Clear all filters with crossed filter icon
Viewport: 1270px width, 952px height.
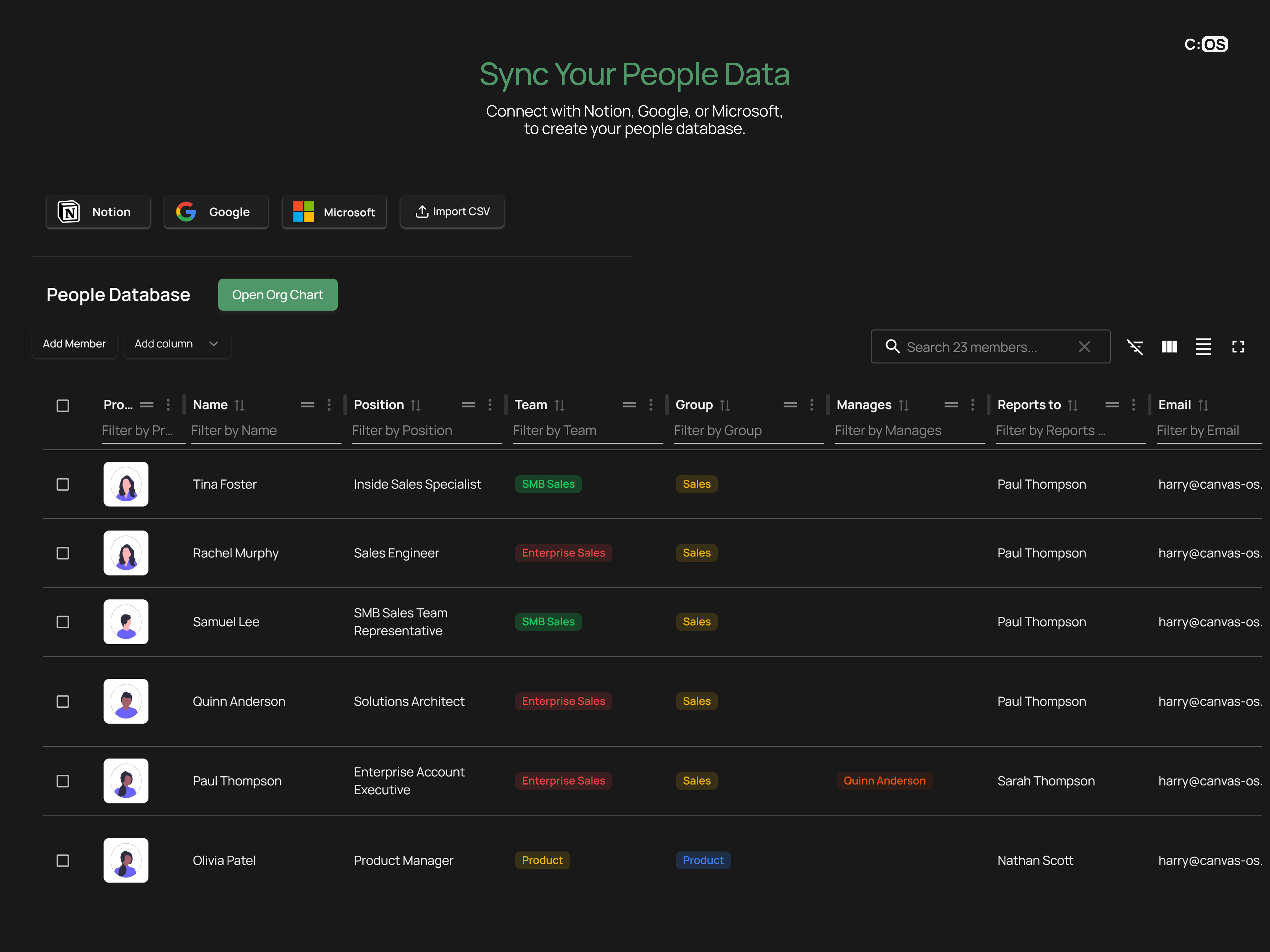tap(1135, 347)
